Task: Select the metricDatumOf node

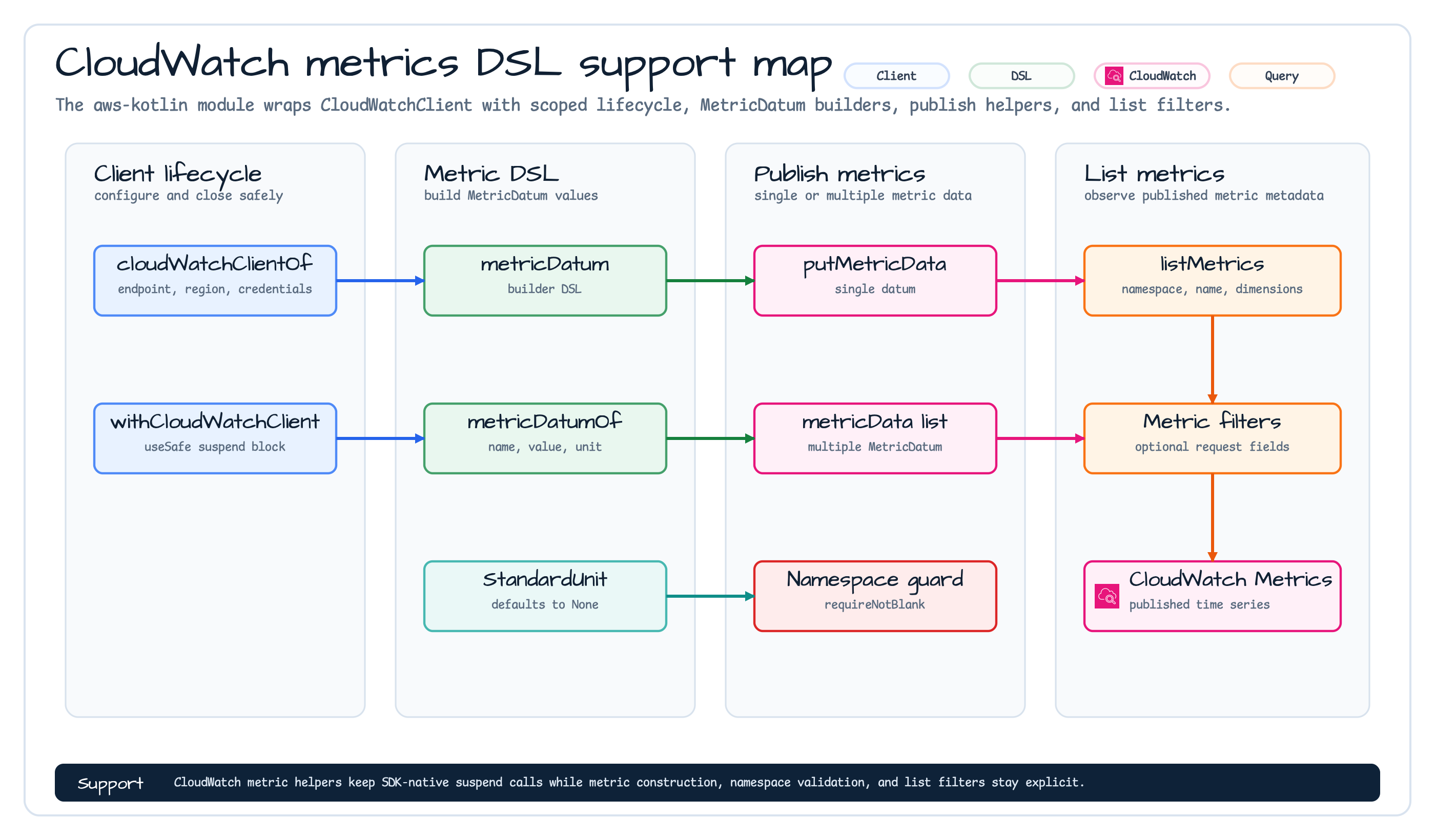Action: (x=545, y=438)
